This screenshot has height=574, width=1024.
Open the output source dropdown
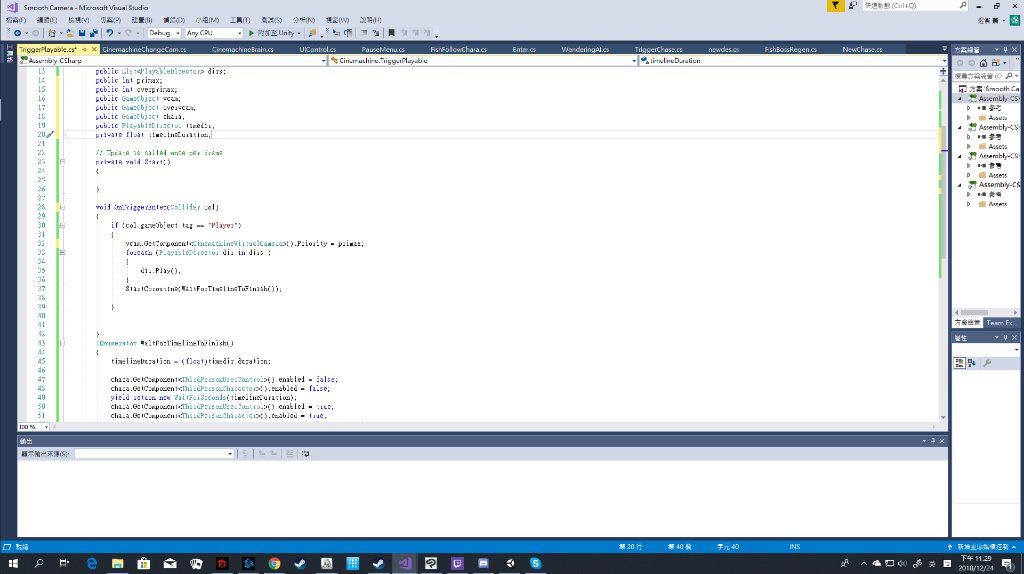pyautogui.click(x=154, y=453)
